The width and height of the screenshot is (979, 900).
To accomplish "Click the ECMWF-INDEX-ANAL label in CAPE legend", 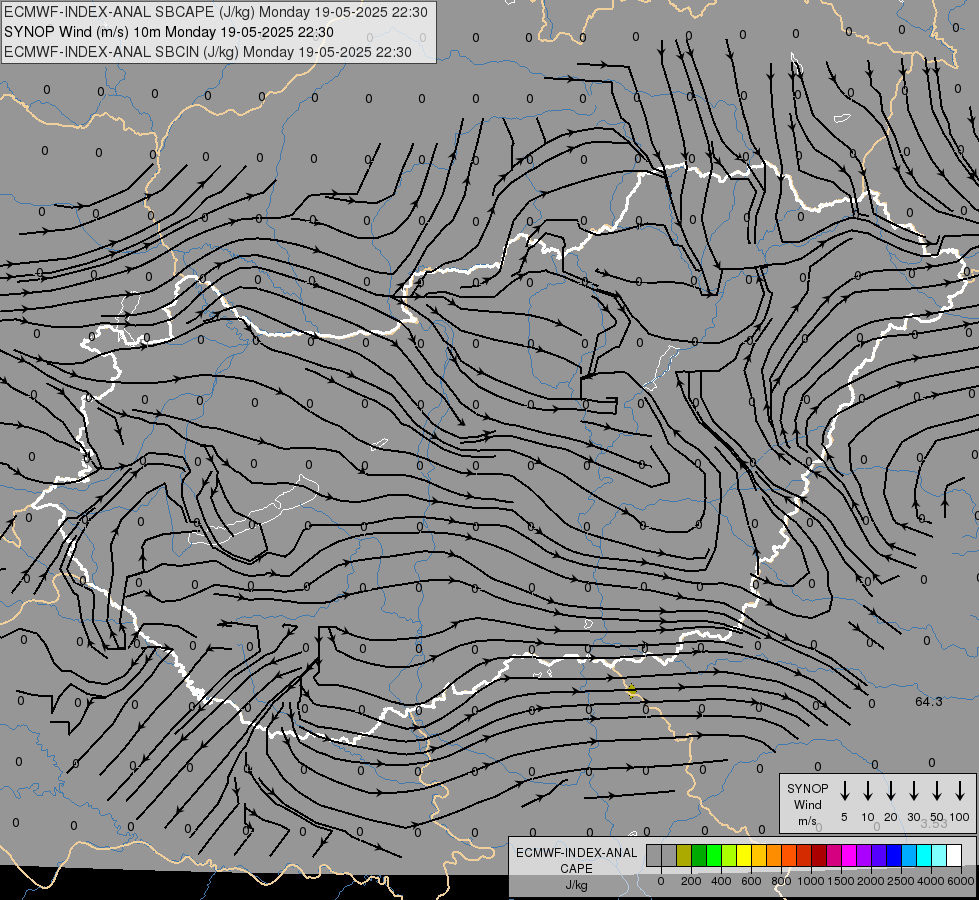I will point(576,853).
